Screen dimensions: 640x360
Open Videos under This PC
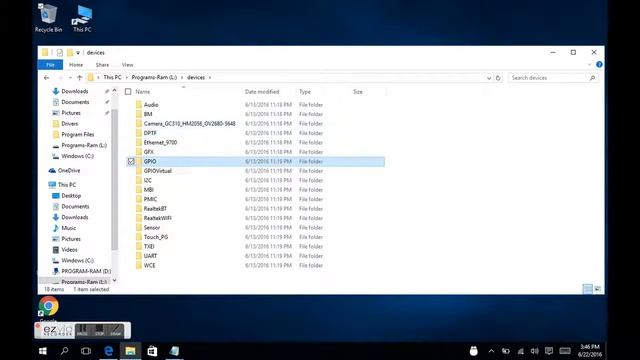click(x=69, y=250)
